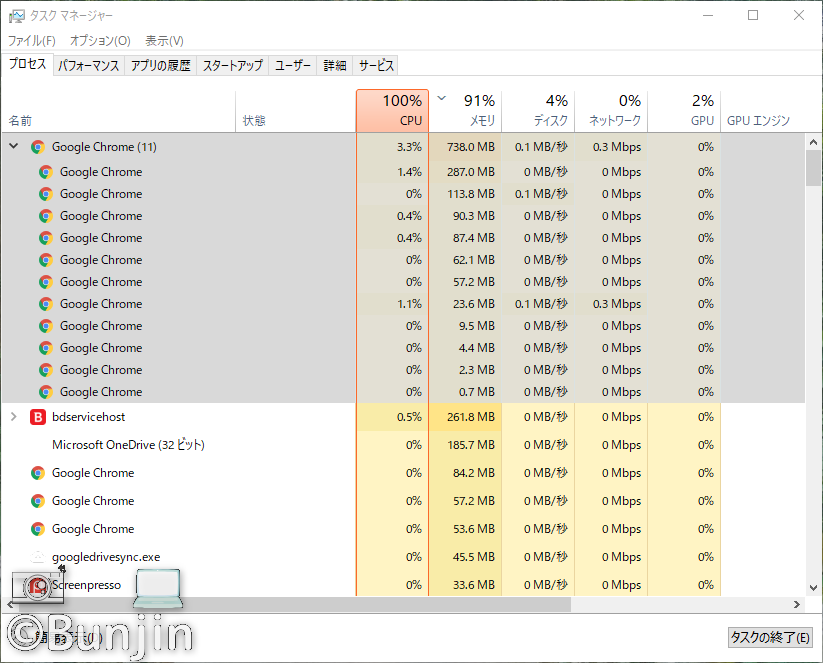Open the 表示(V) menu
Screen dimensions: 823x663
pos(164,40)
